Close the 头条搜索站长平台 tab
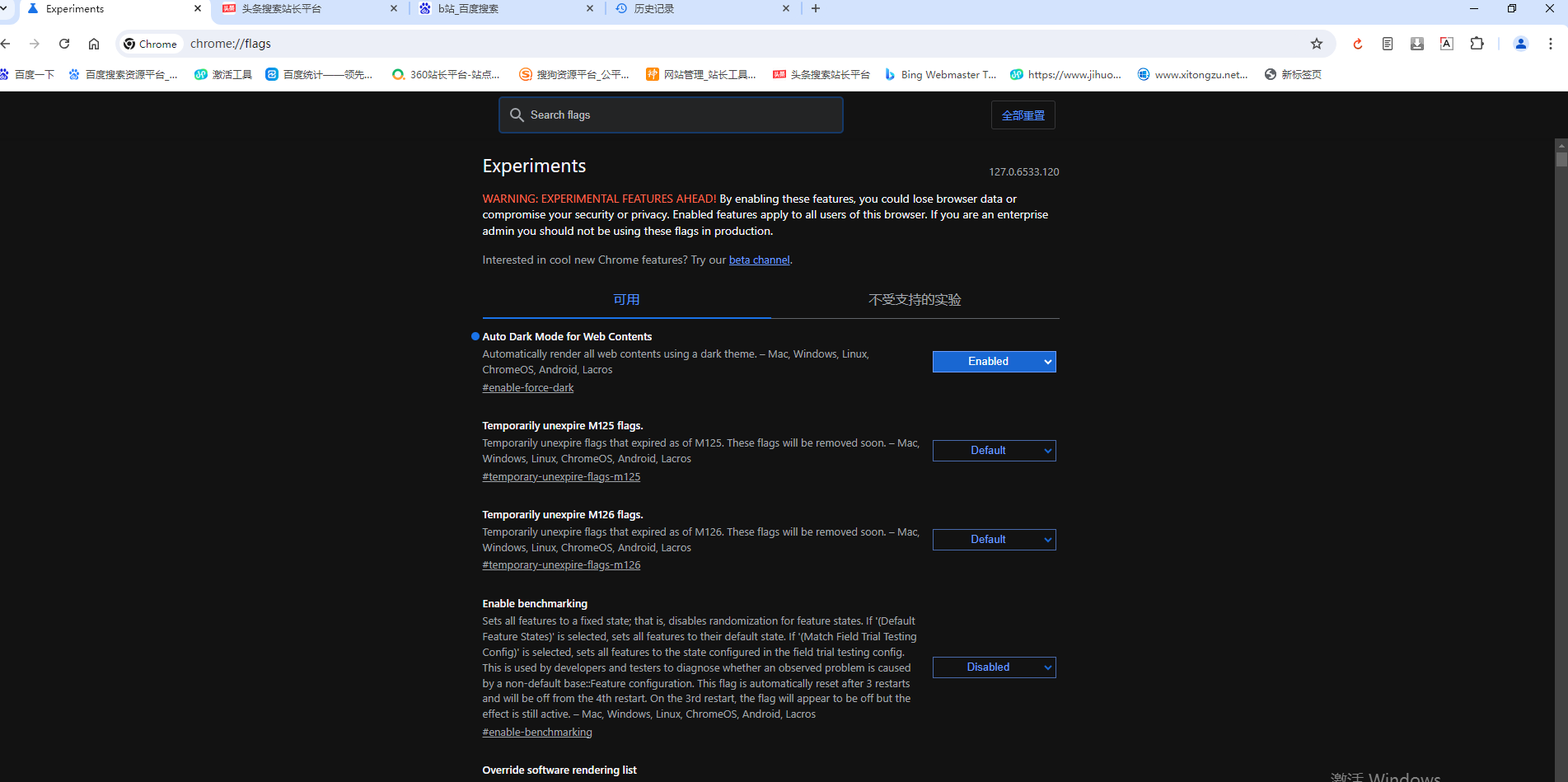 (394, 8)
